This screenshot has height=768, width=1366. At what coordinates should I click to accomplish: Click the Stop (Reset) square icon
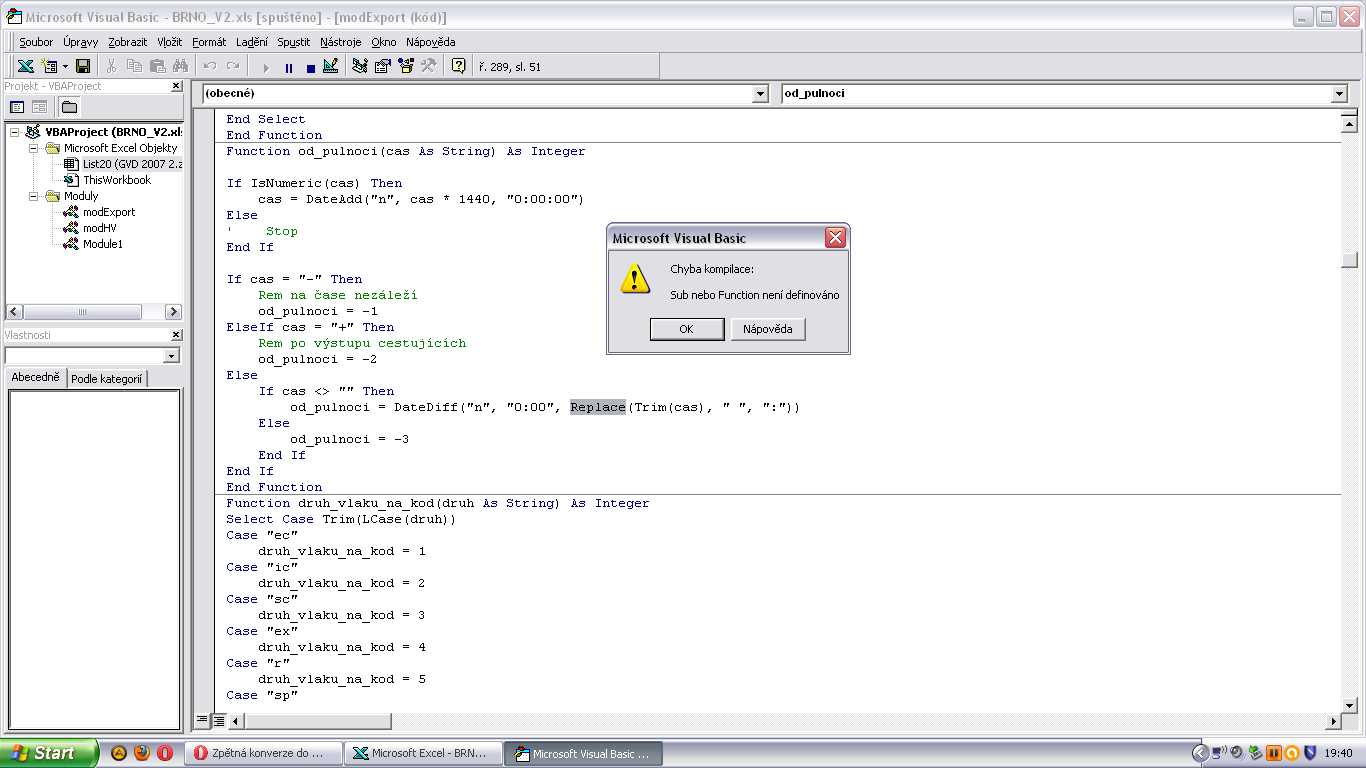[310, 67]
